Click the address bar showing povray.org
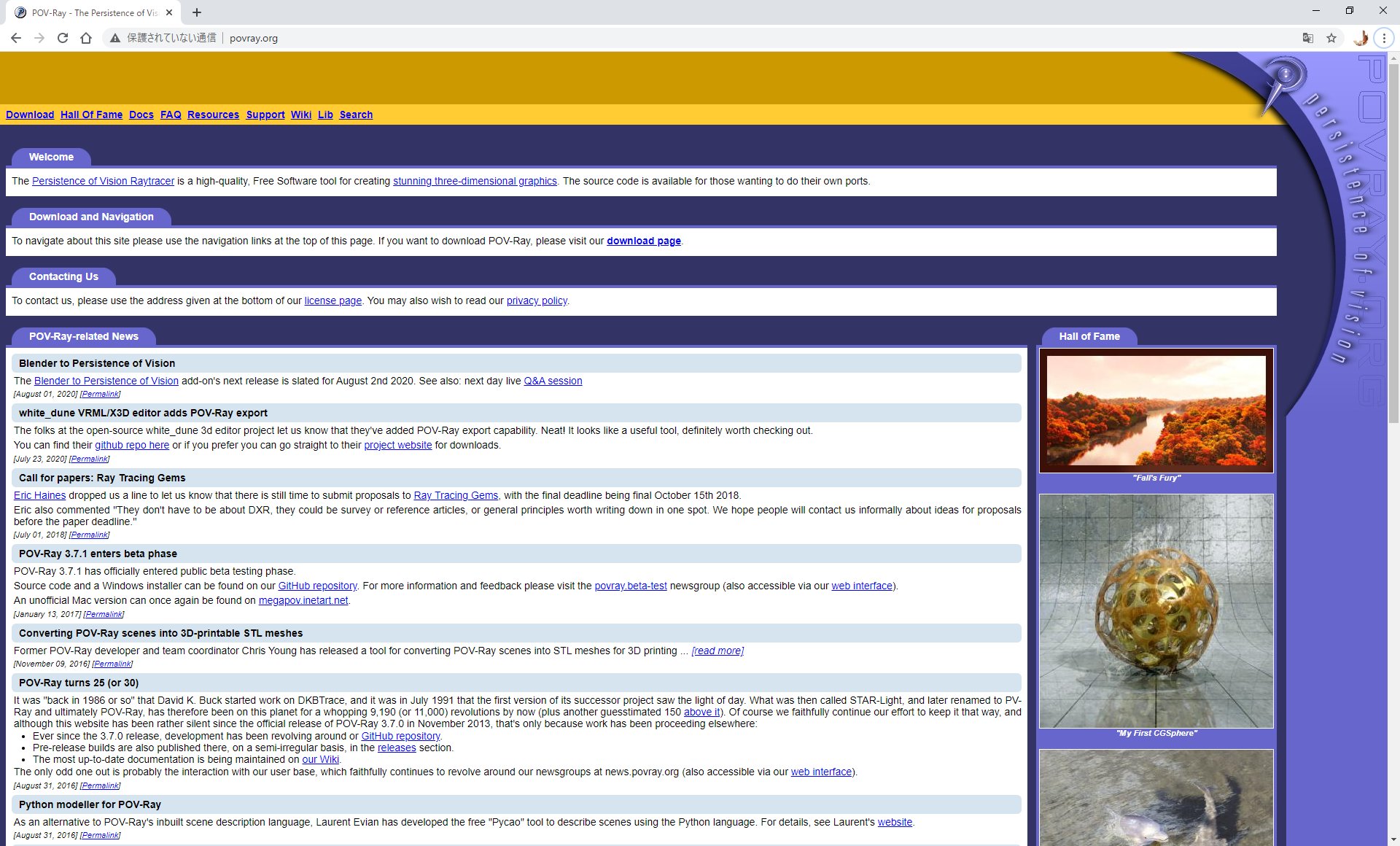The width and height of the screenshot is (1400, 846). click(x=656, y=38)
